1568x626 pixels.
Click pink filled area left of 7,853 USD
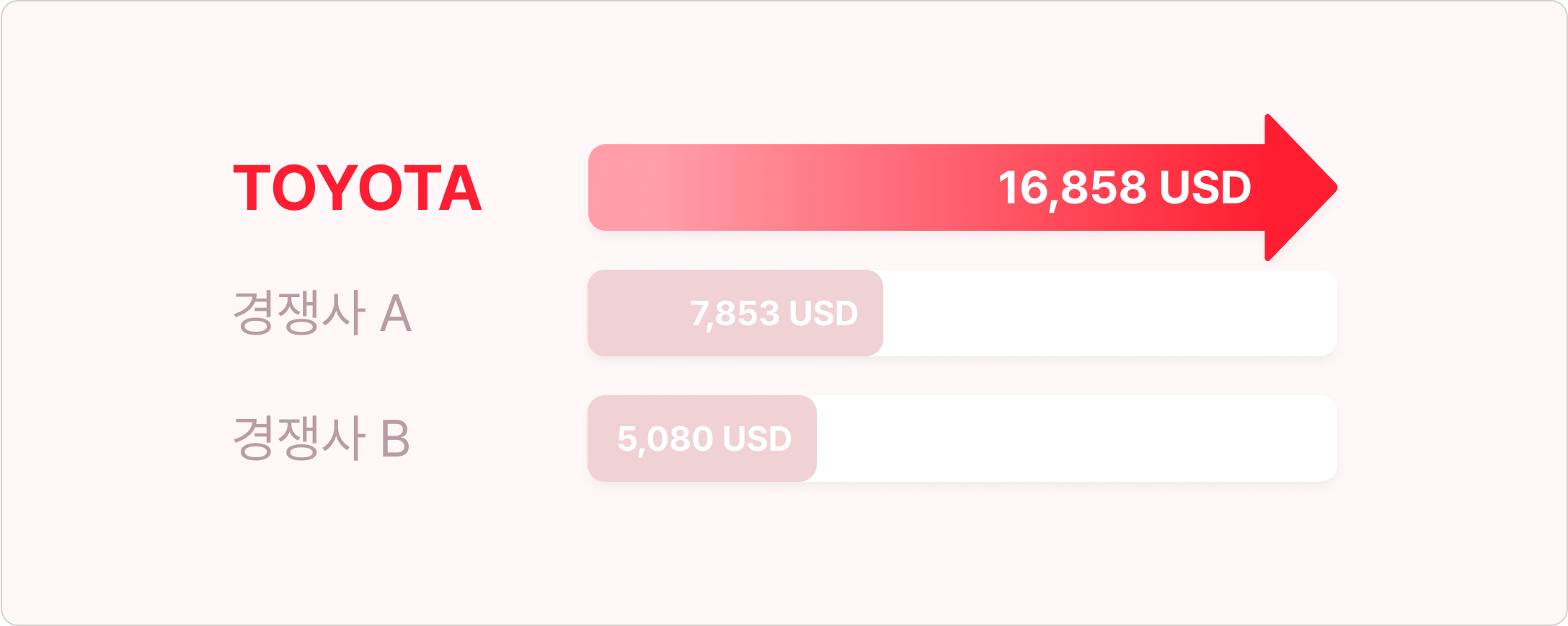point(636,313)
